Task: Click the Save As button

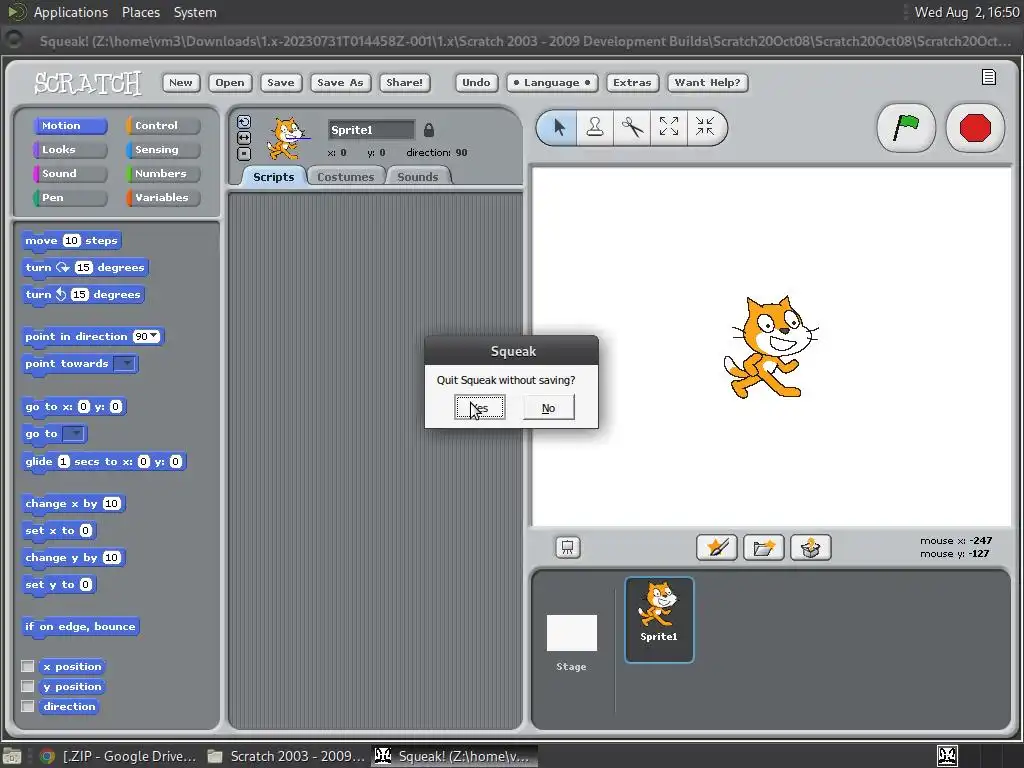Action: [x=340, y=82]
